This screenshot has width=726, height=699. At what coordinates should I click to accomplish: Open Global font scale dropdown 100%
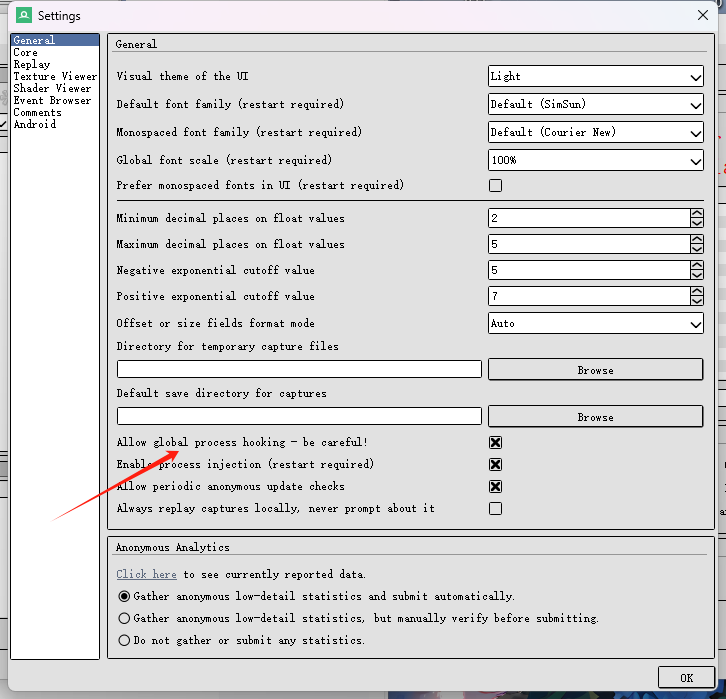click(x=596, y=160)
